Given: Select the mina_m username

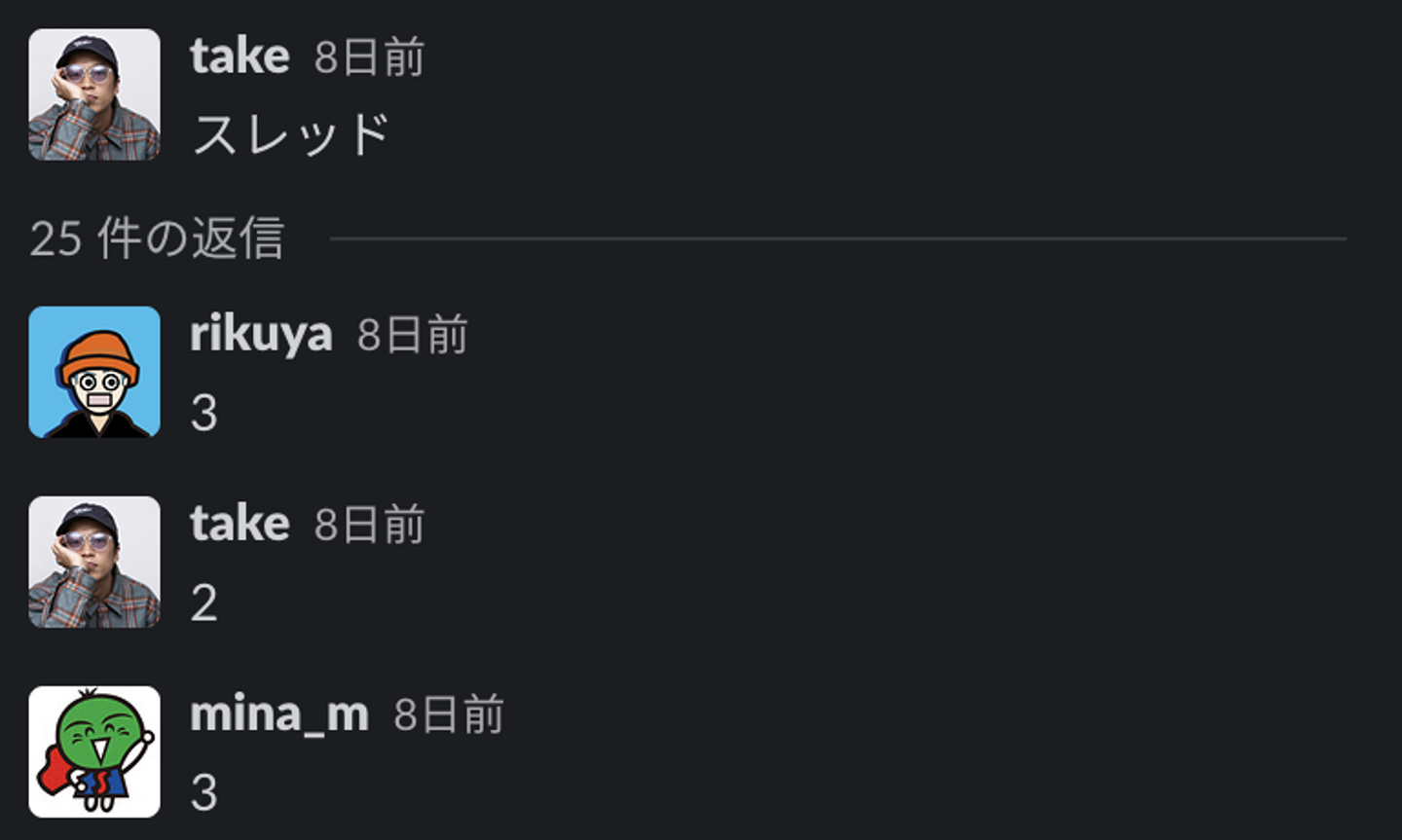Looking at the screenshot, I should coord(279,714).
